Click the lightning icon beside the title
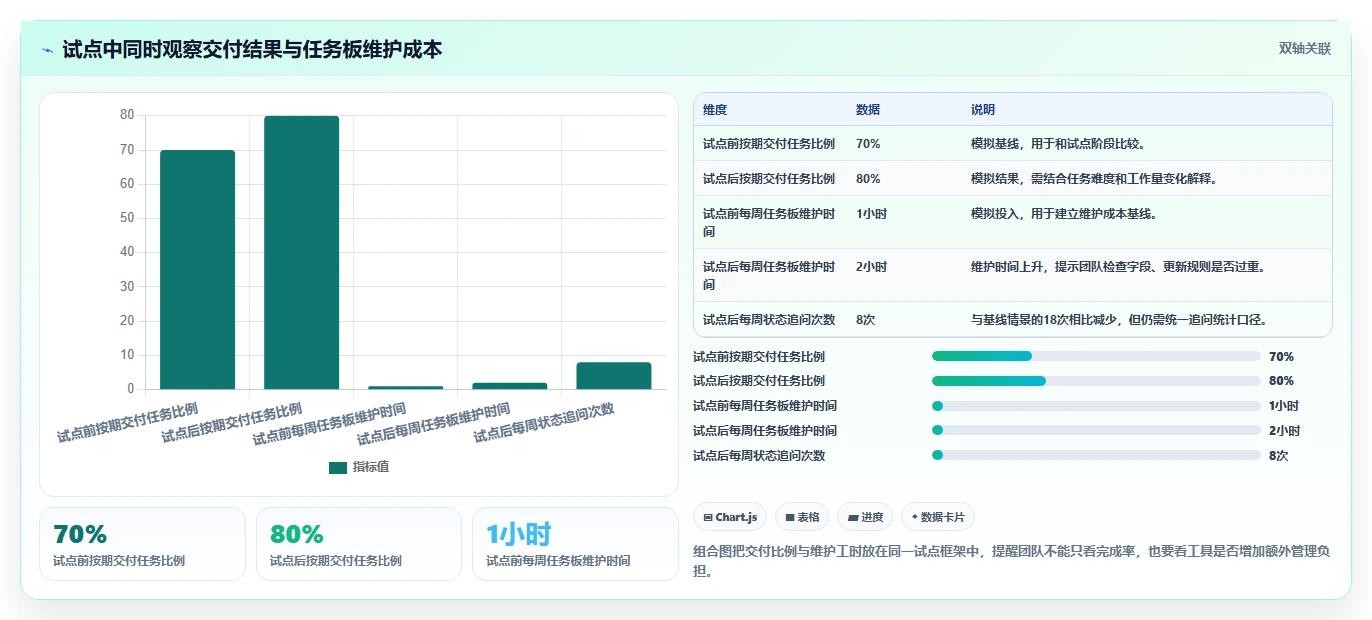This screenshot has width=1372, height=620. [47, 50]
